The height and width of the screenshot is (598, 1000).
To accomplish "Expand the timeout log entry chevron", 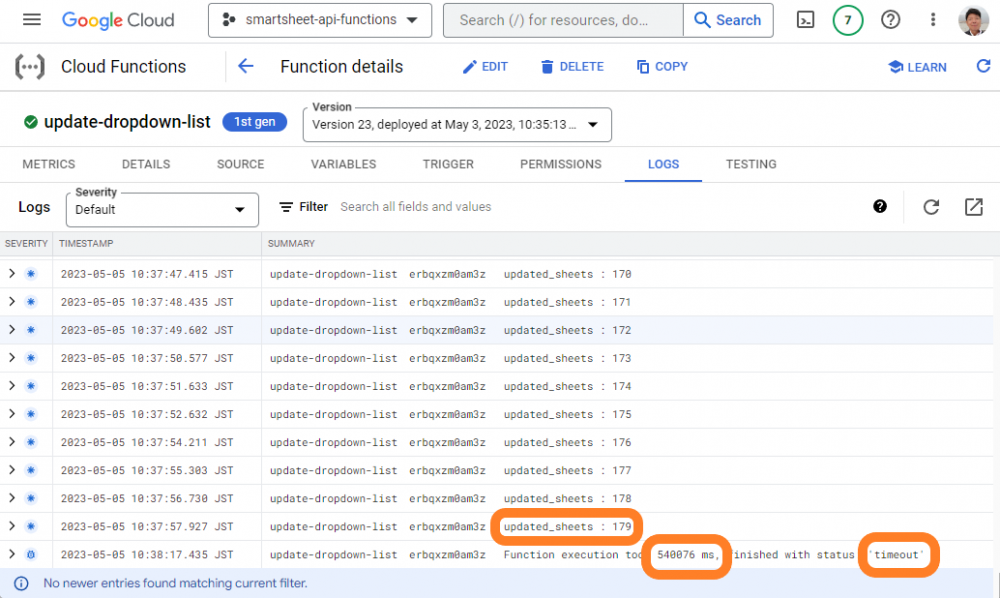I will pyautogui.click(x=11, y=554).
